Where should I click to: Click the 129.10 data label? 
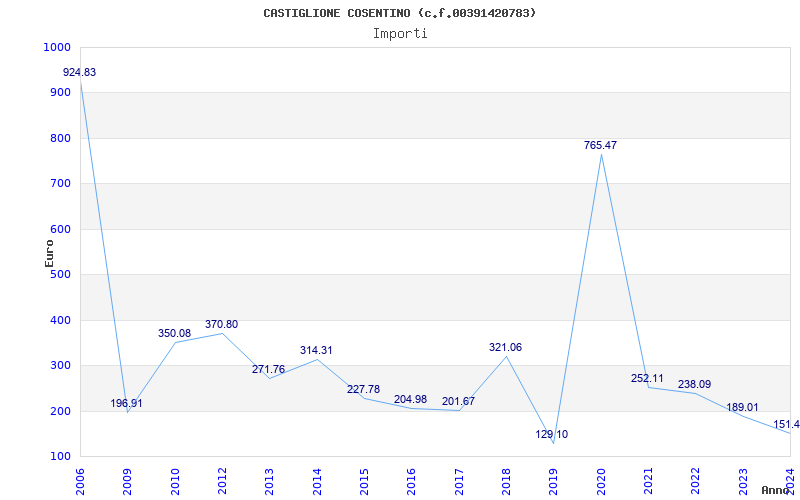552,435
